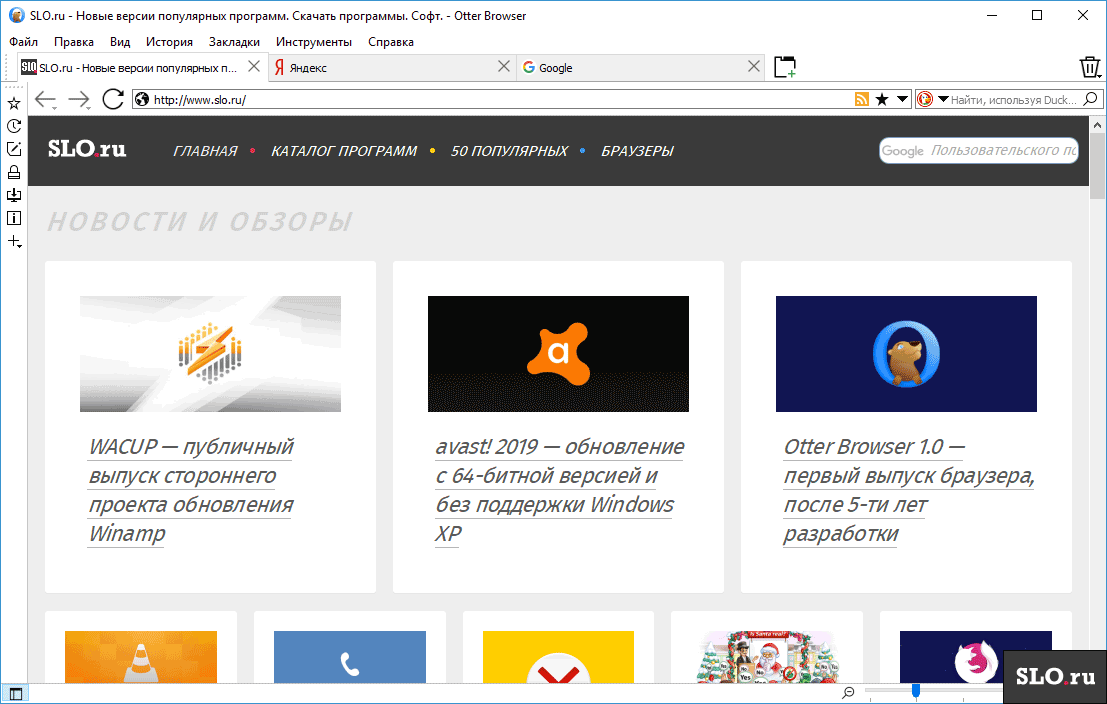Click the RSS feed icon in address bar
This screenshot has height=704, width=1107.
[861, 100]
